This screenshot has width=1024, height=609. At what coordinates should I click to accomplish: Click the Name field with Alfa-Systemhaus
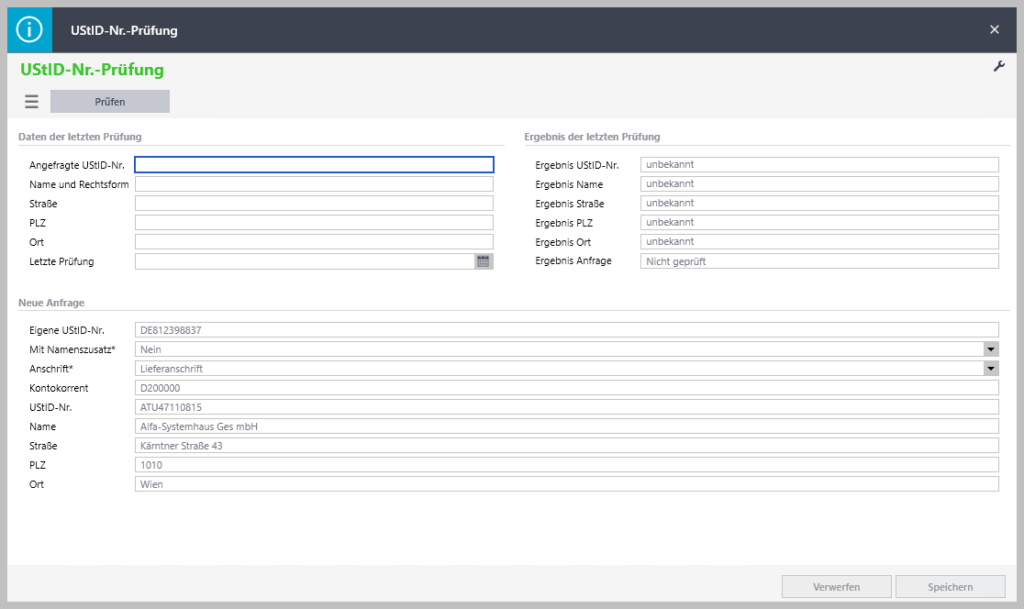(566, 426)
